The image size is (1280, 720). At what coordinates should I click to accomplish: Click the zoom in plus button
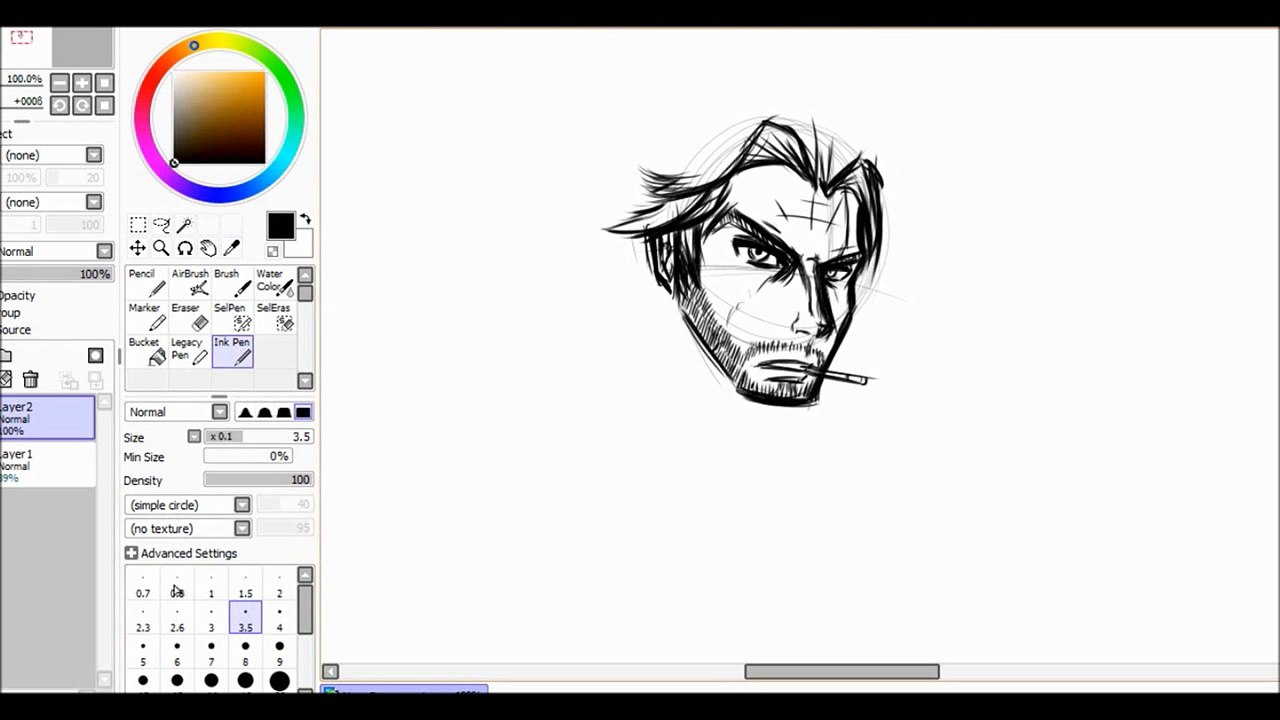point(82,83)
